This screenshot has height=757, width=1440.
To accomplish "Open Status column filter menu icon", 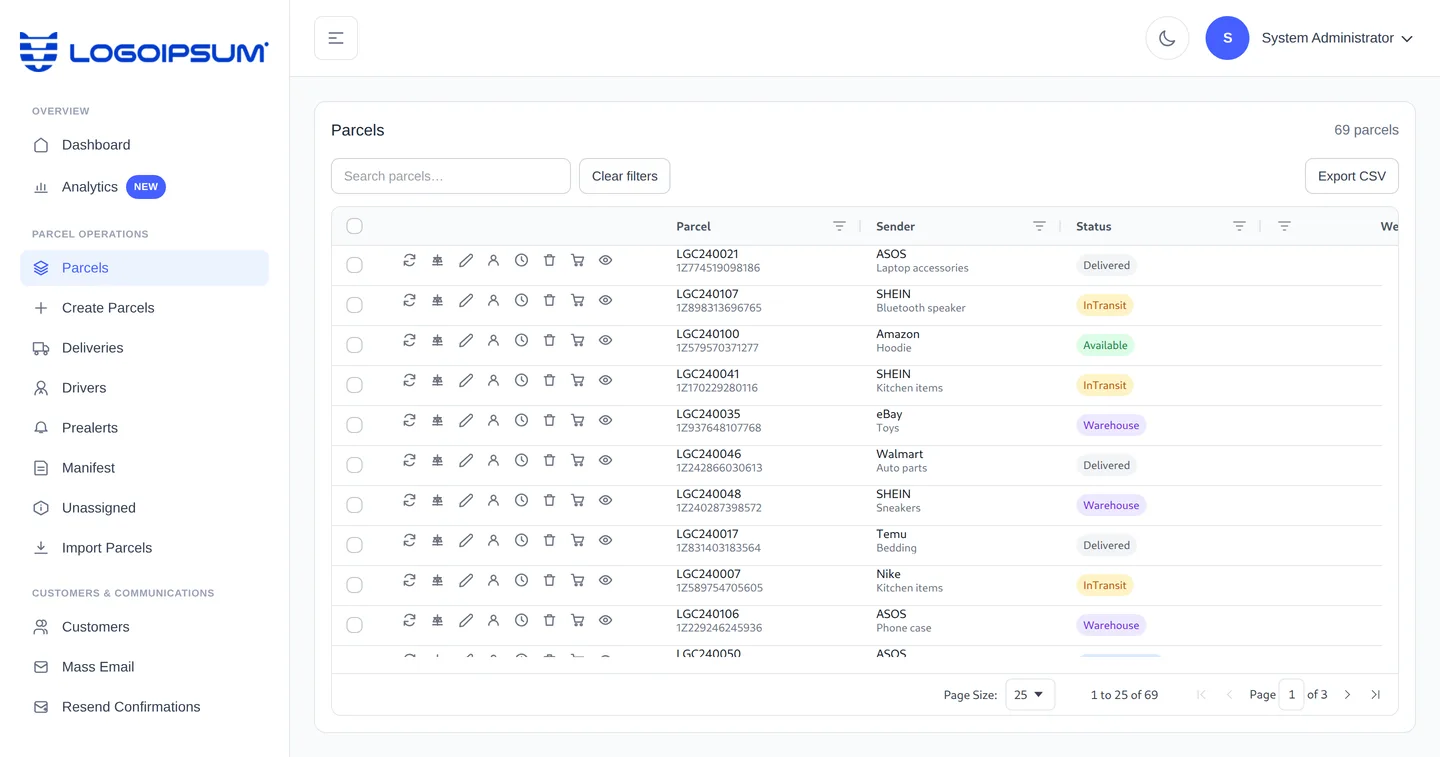I will tap(1239, 226).
